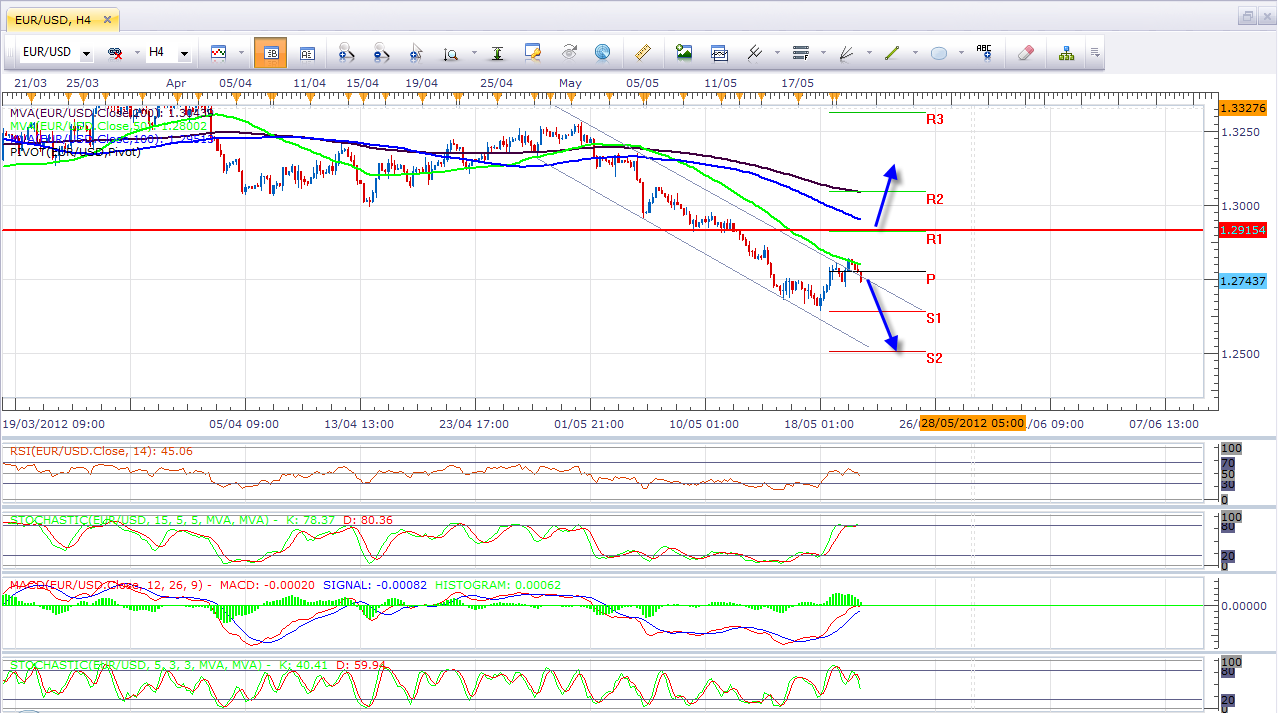Viewport: 1278px width, 713px height.
Task: Select the cursor zoom-area tool
Action: pyautogui.click(x=417, y=53)
